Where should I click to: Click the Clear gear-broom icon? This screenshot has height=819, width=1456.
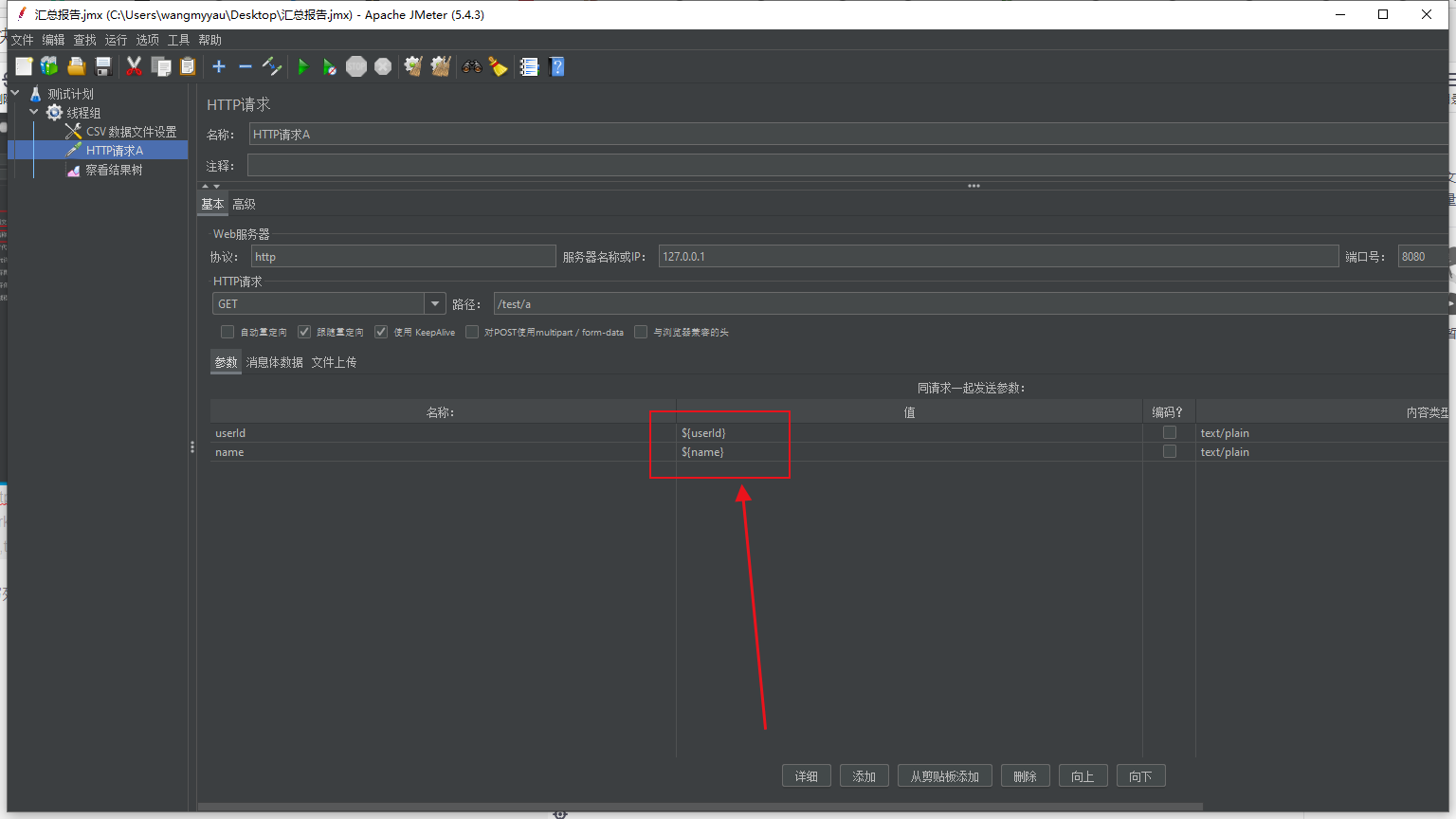tap(413, 66)
